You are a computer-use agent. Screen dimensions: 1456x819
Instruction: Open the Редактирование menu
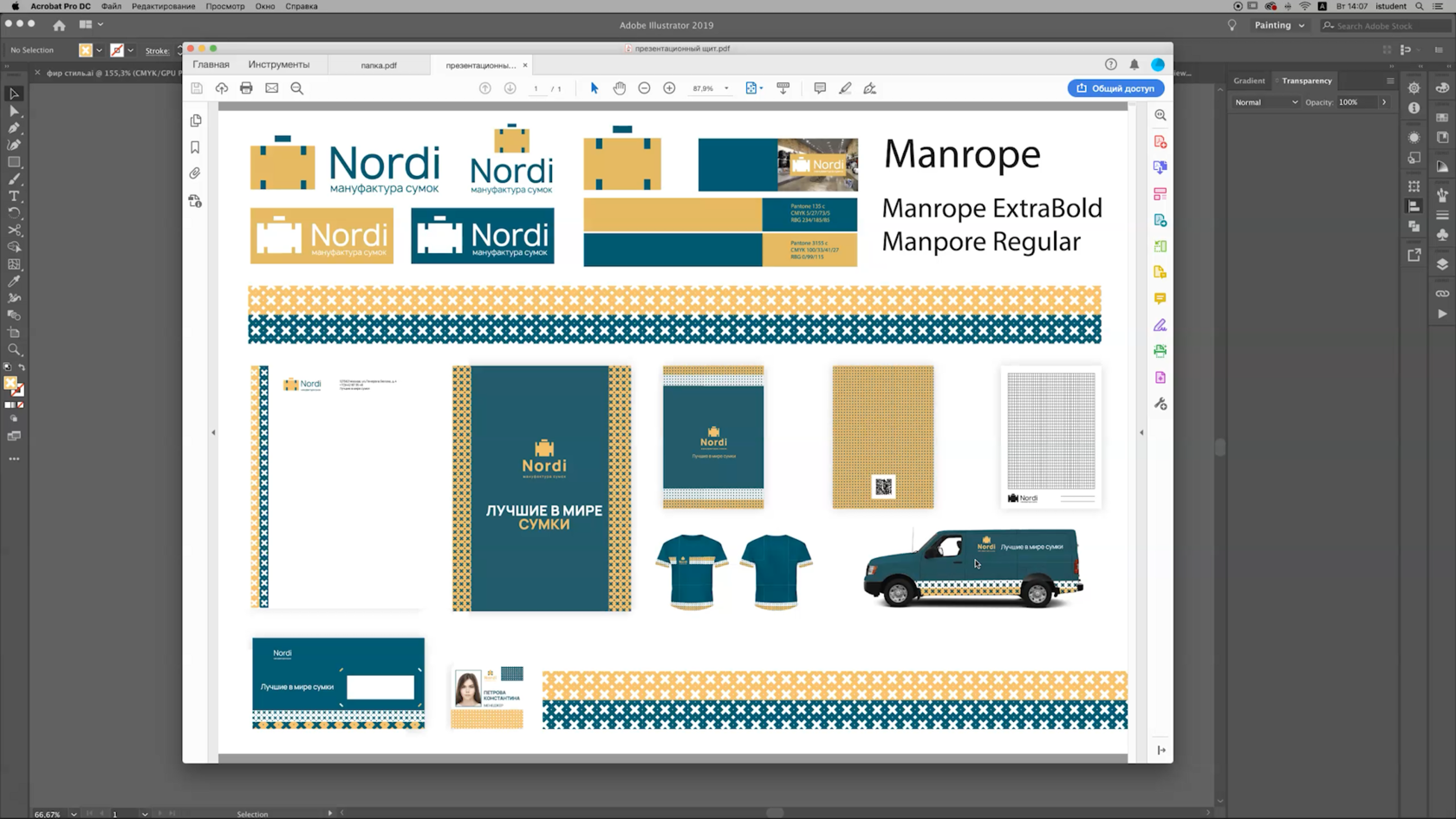pos(163,6)
